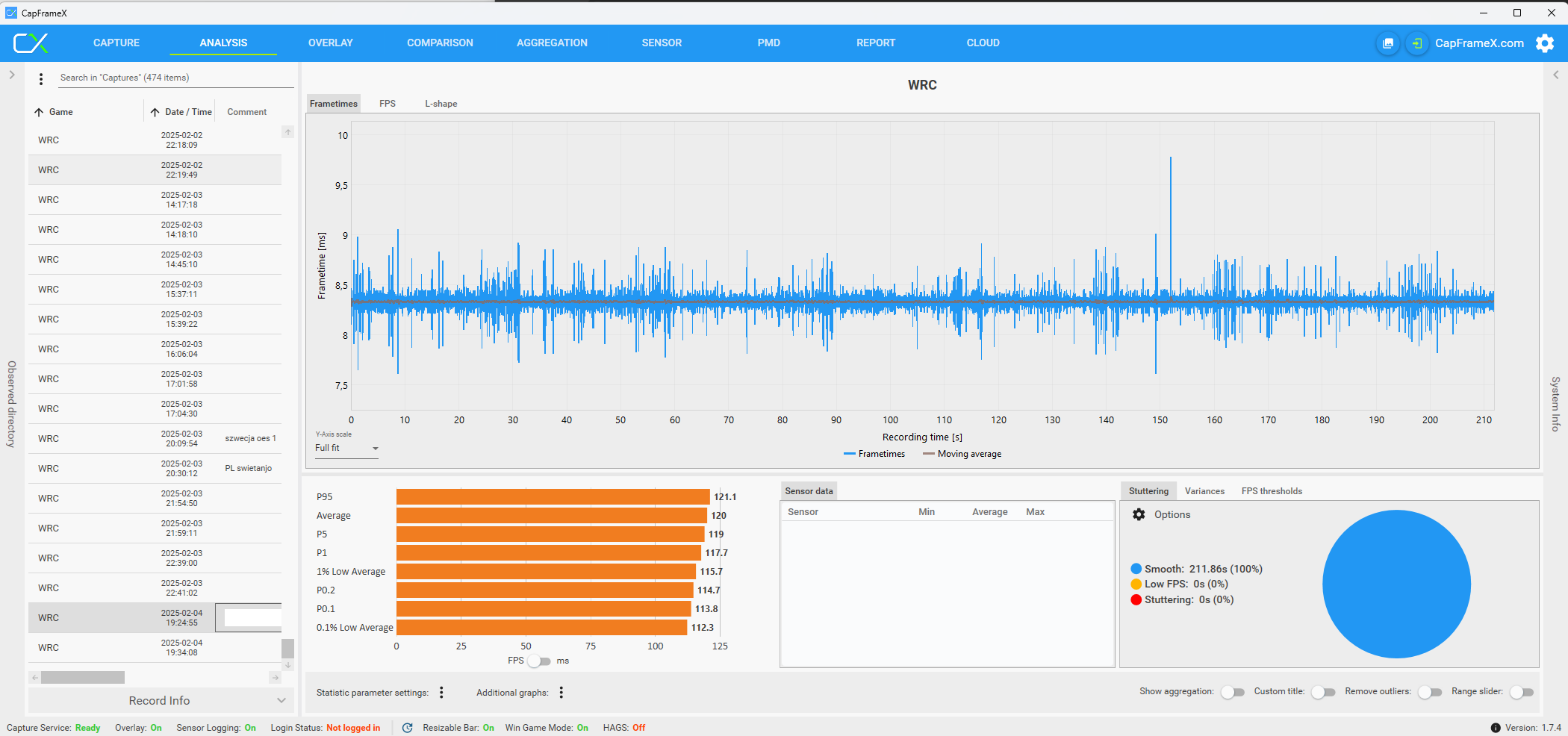Open Statistic parameter settings menu
The width and height of the screenshot is (1568, 736).
(x=441, y=693)
